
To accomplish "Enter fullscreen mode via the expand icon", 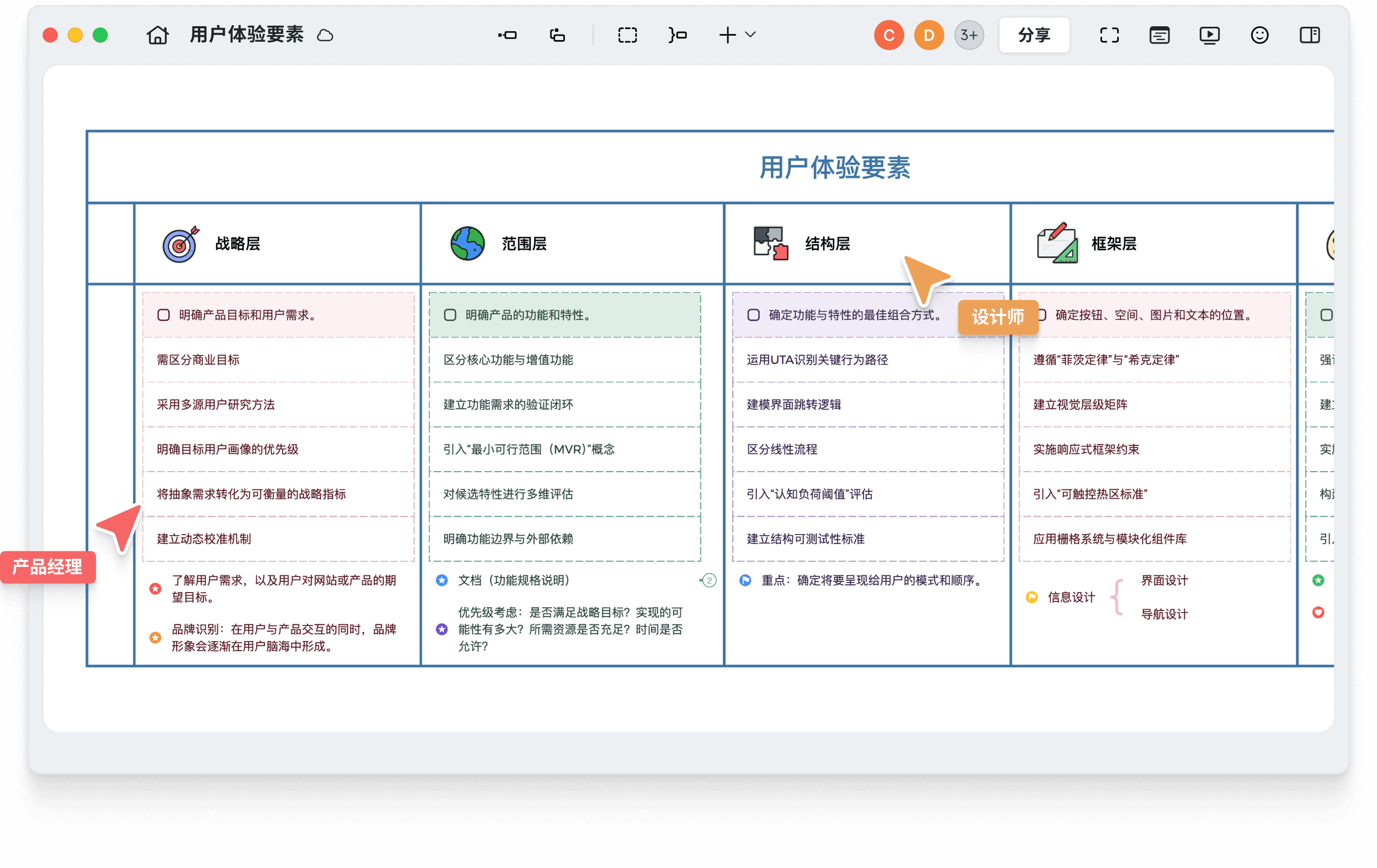I will pyautogui.click(x=1108, y=35).
